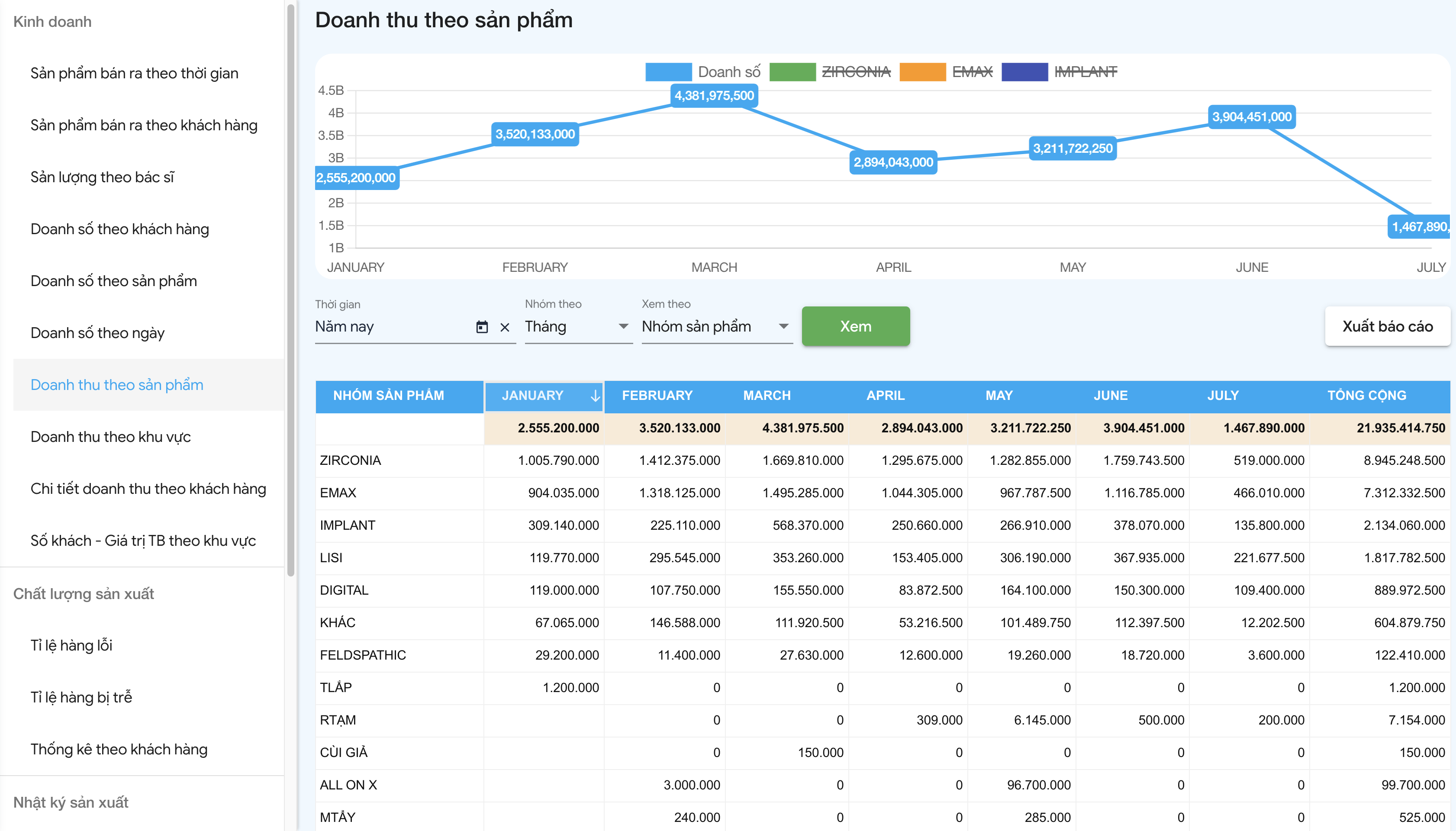This screenshot has width=1456, height=831.
Task: Select the ALL ON X row name
Action: (348, 785)
